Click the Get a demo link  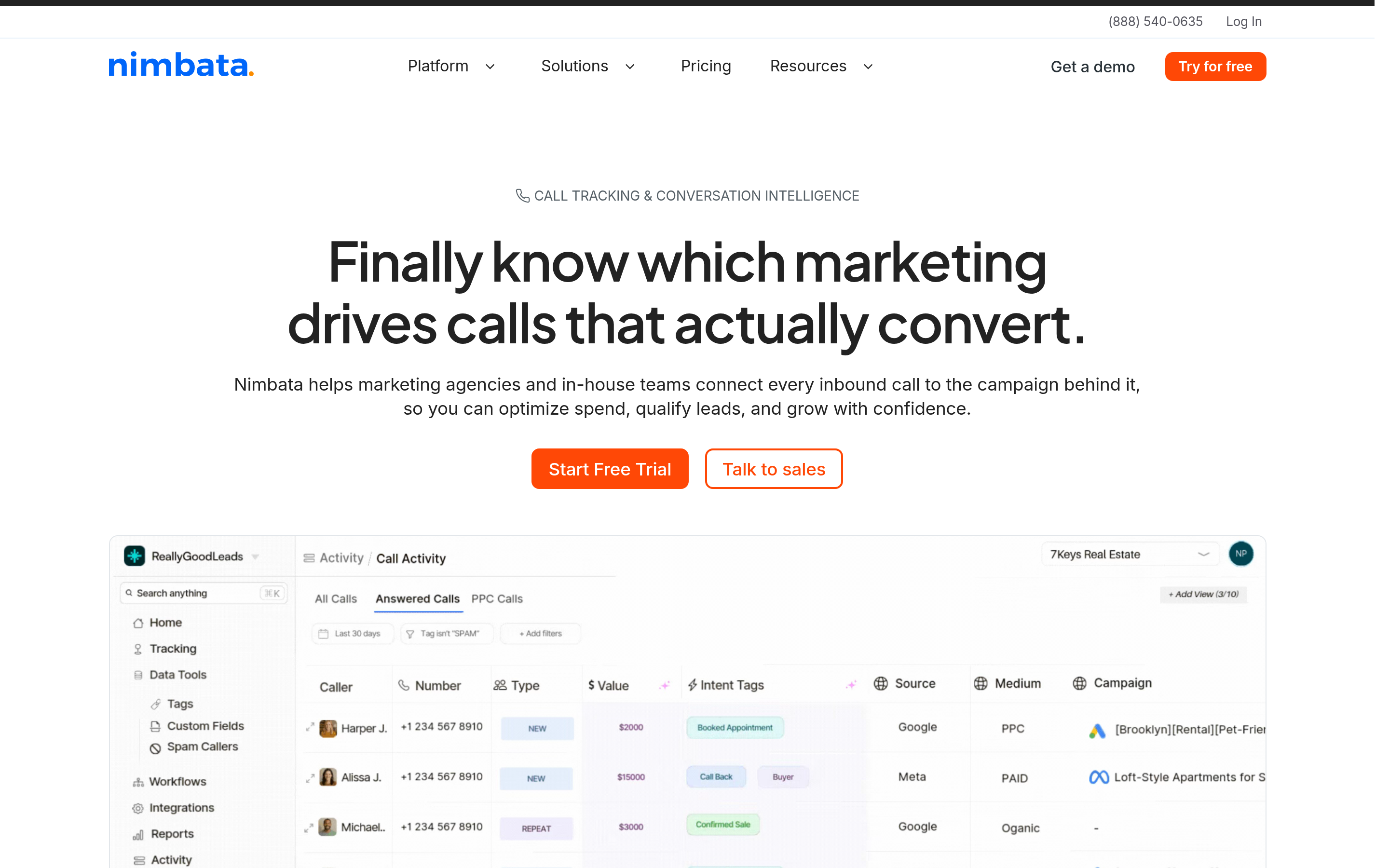pyautogui.click(x=1092, y=67)
